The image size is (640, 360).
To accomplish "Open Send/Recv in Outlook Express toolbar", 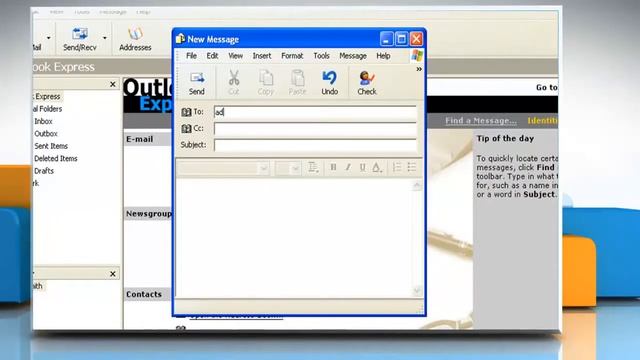I will [x=80, y=40].
